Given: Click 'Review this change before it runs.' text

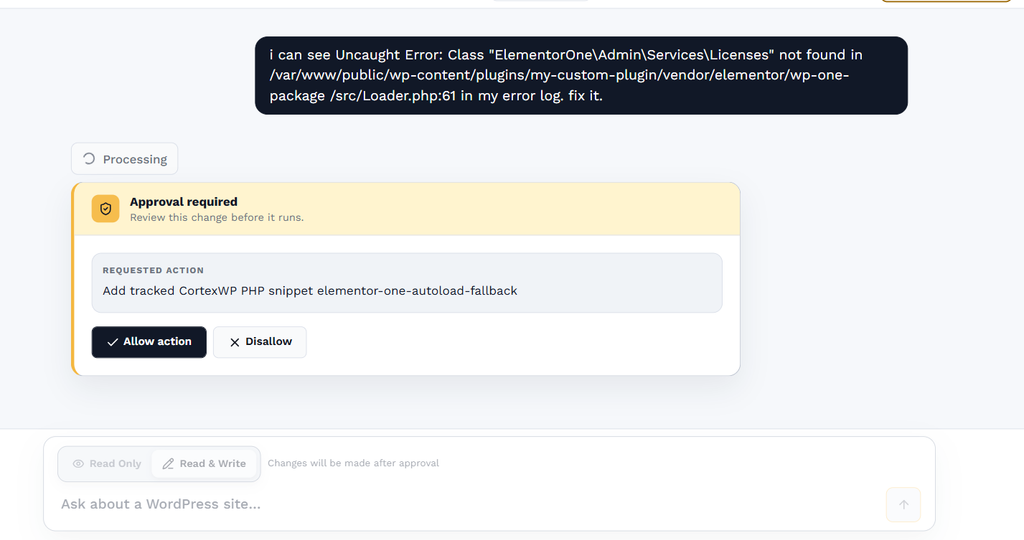Looking at the screenshot, I should 217,217.
